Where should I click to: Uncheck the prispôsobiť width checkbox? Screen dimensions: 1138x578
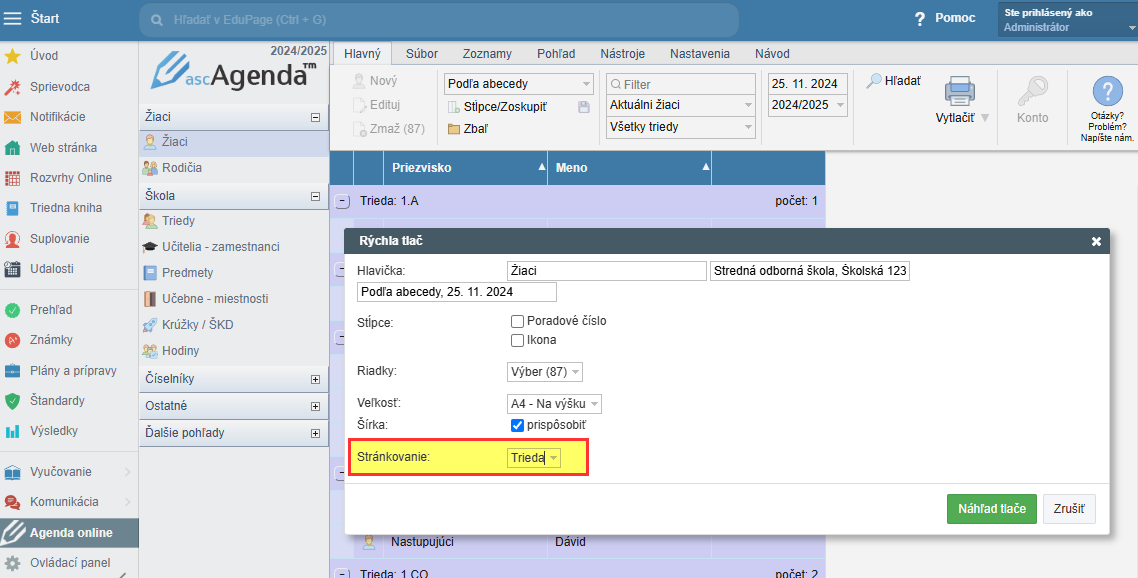pyautogui.click(x=517, y=425)
